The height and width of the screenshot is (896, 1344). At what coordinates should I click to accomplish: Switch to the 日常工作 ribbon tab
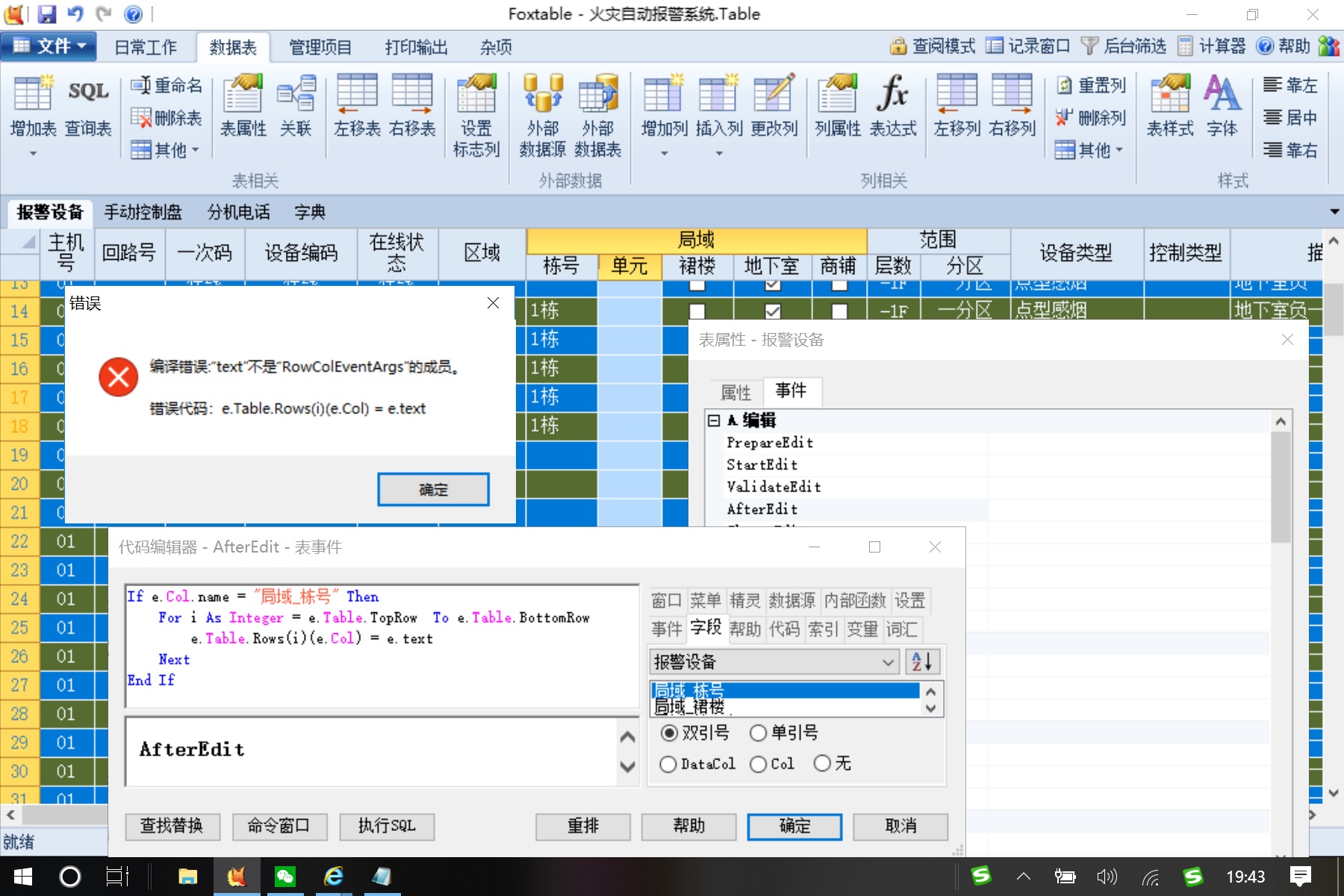[x=146, y=47]
